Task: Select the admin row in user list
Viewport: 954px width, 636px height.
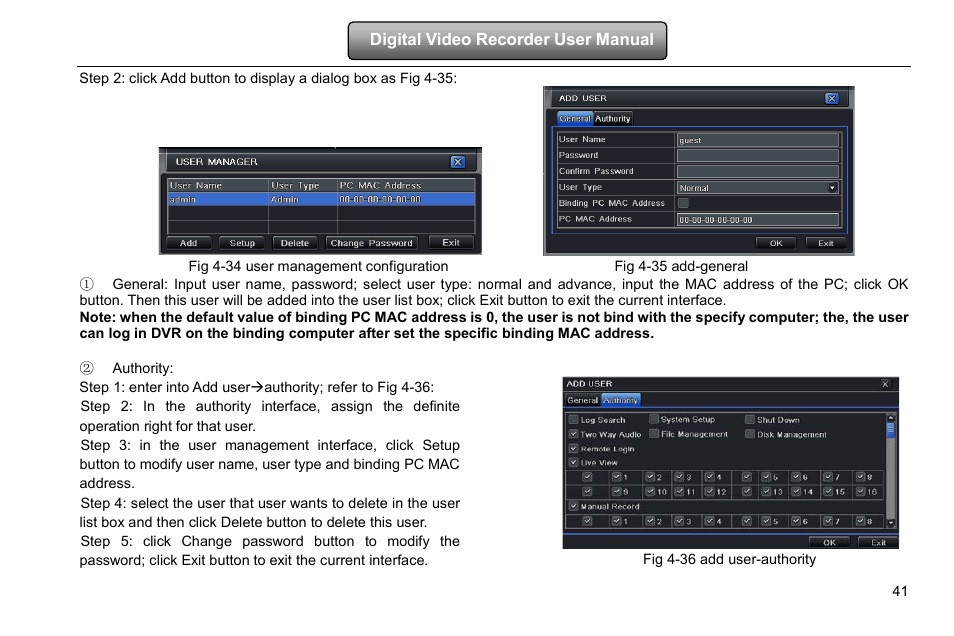Action: pyautogui.click(x=321, y=200)
